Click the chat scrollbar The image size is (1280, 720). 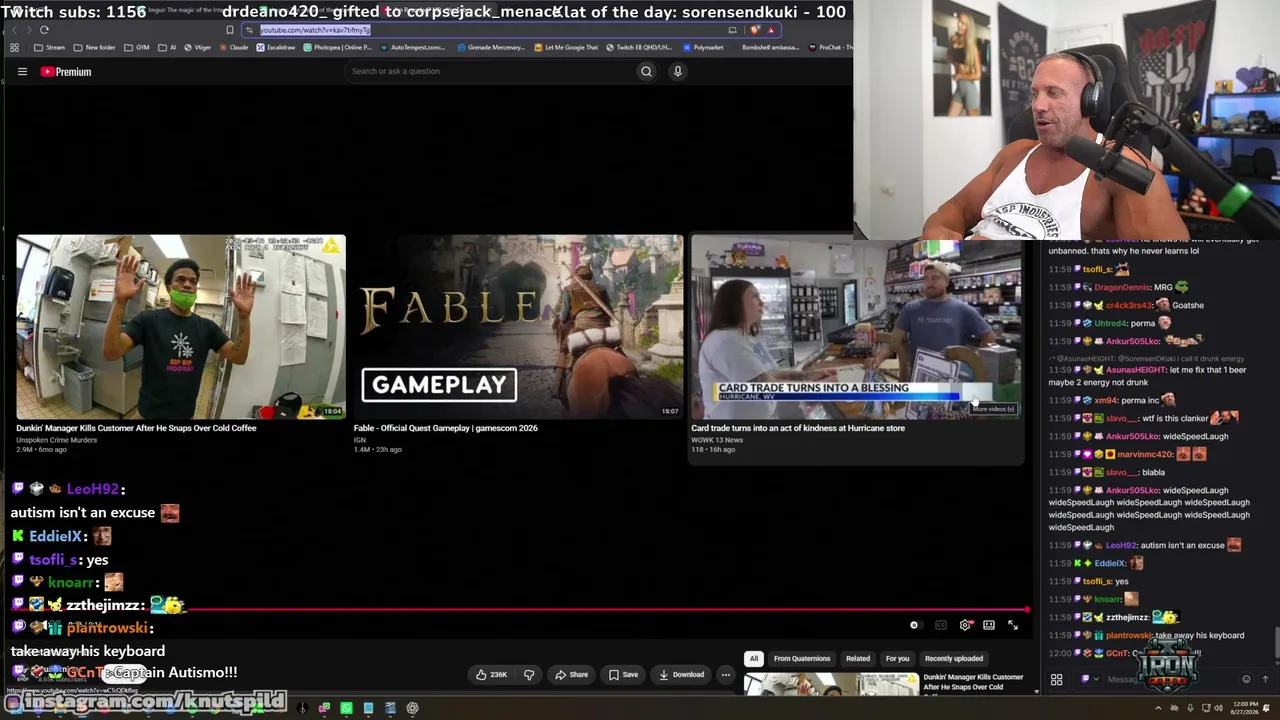pyautogui.click(x=1276, y=640)
